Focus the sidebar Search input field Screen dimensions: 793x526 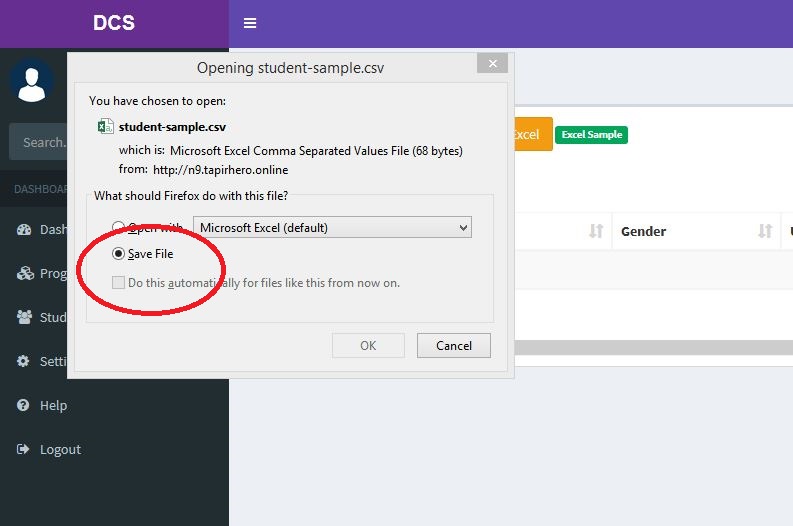tap(40, 142)
